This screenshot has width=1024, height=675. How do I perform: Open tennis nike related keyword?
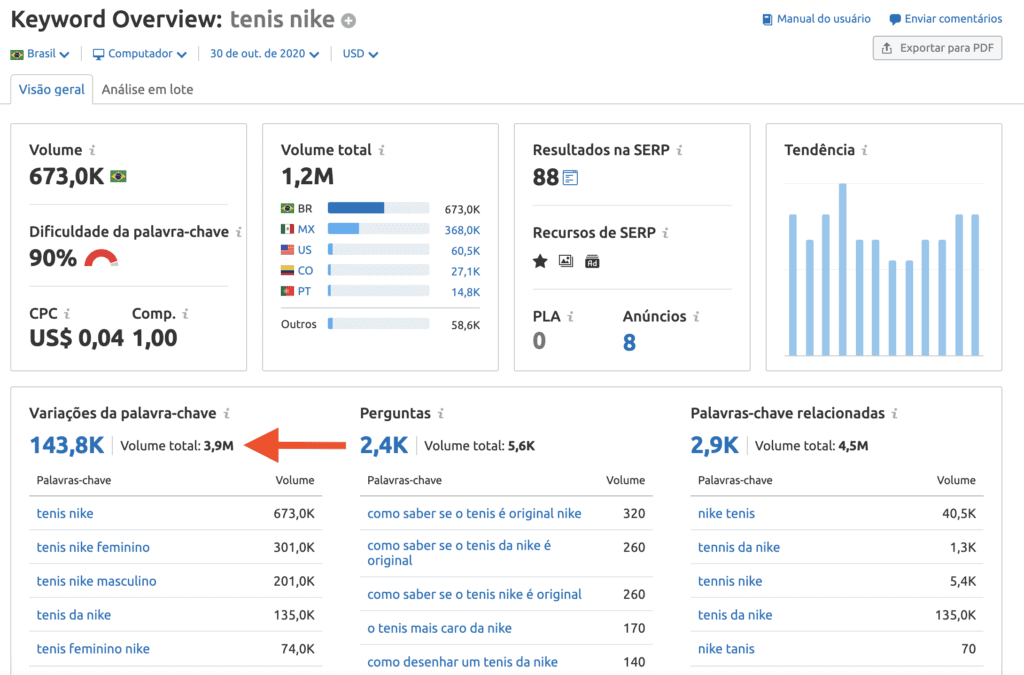coord(730,582)
